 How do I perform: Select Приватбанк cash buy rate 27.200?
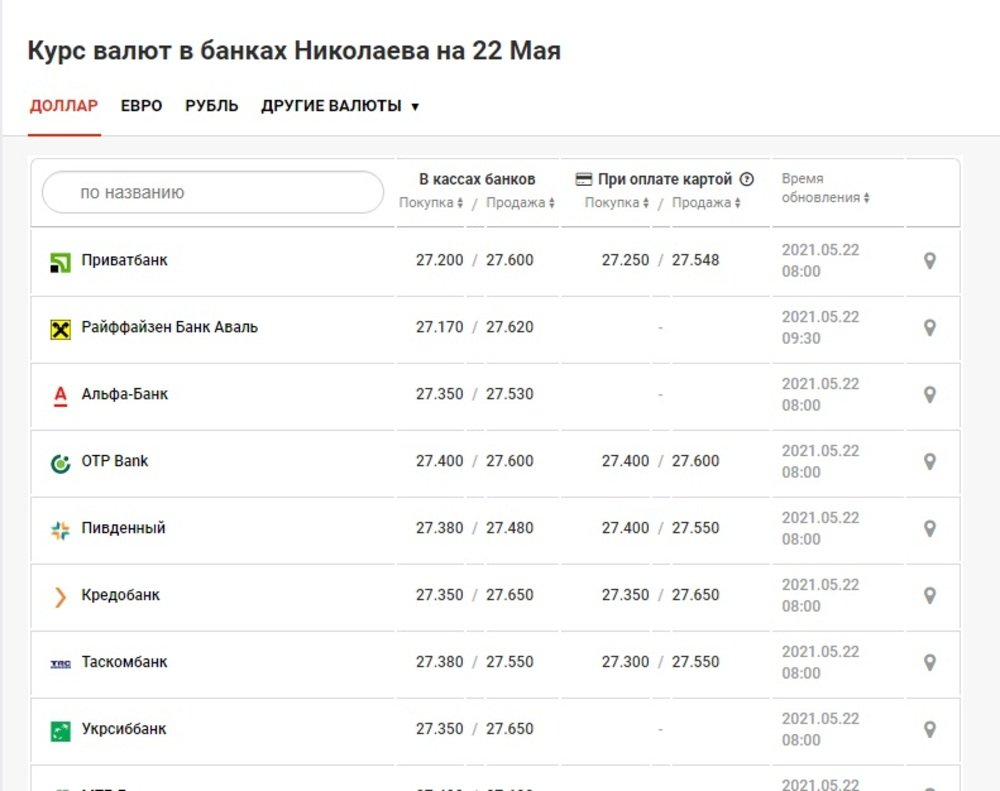[x=439, y=260]
